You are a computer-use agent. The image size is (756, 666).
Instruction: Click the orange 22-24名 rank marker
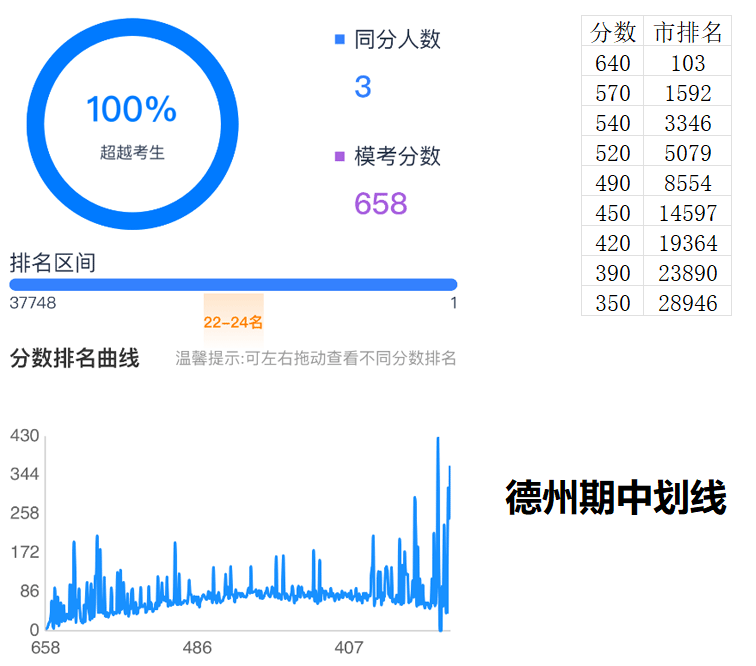(233, 322)
